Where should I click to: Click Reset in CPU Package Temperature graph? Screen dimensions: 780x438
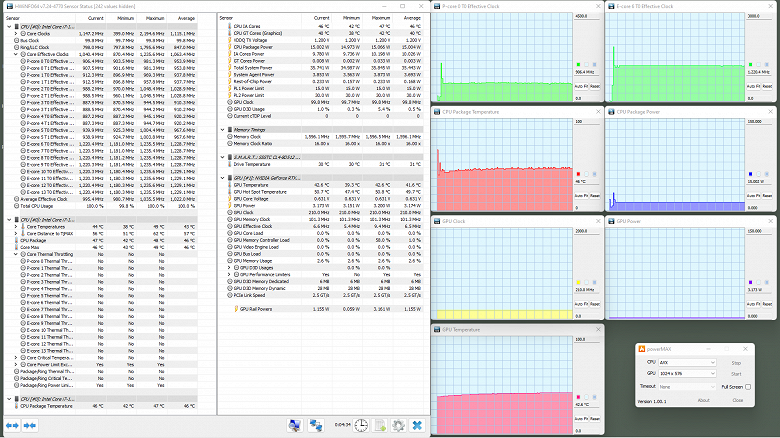[x=595, y=196]
